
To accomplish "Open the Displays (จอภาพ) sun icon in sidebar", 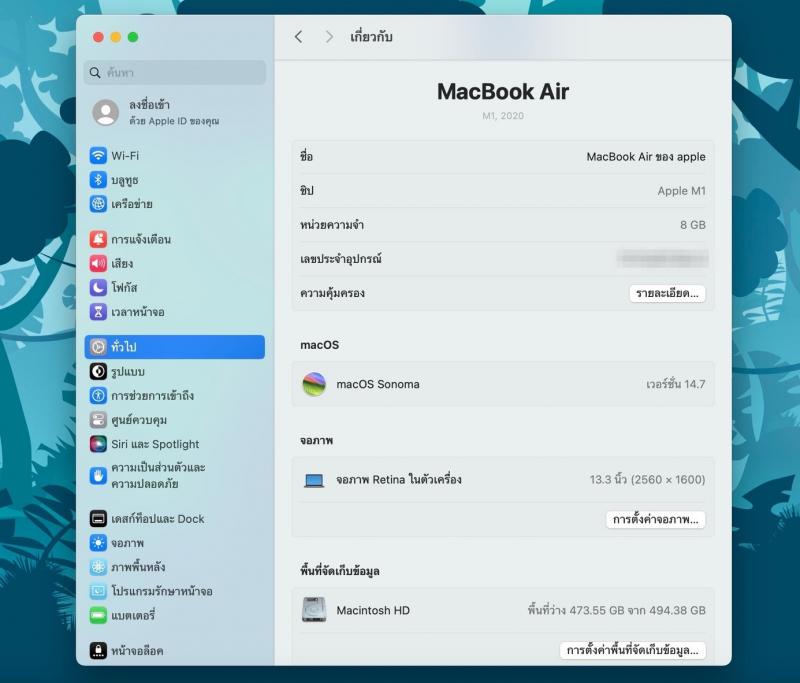I will coord(98,543).
